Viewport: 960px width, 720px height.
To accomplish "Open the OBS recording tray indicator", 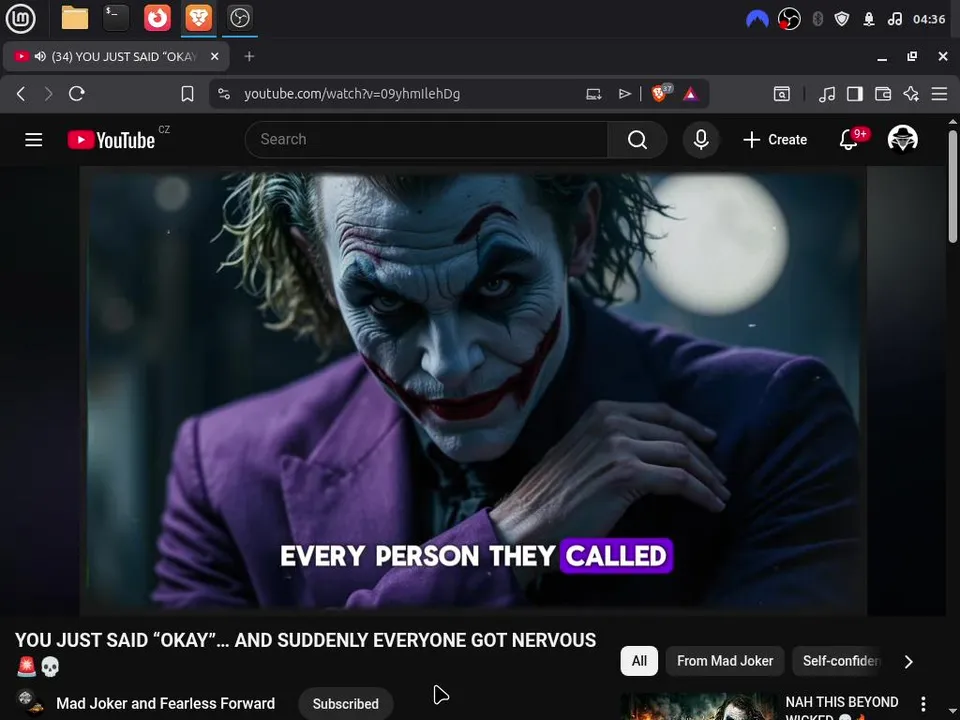I will [789, 19].
